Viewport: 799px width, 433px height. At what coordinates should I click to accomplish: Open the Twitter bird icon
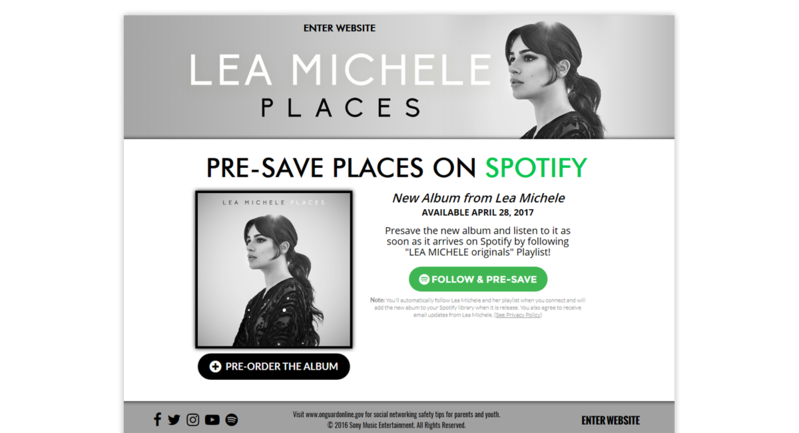pos(174,420)
